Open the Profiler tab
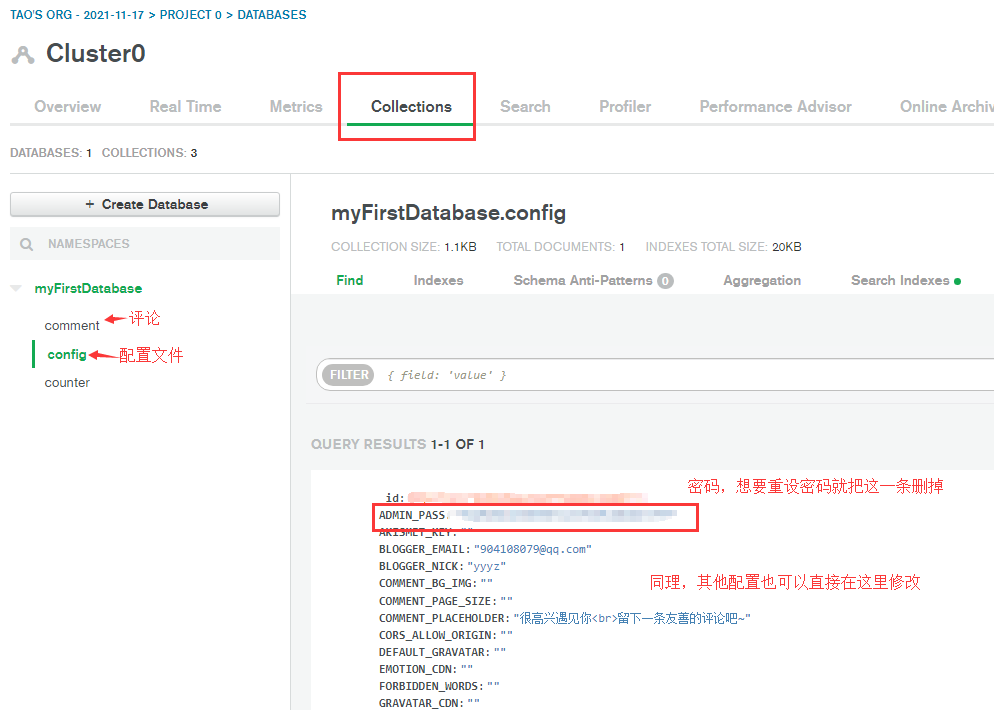This screenshot has height=710, width=994. point(625,106)
